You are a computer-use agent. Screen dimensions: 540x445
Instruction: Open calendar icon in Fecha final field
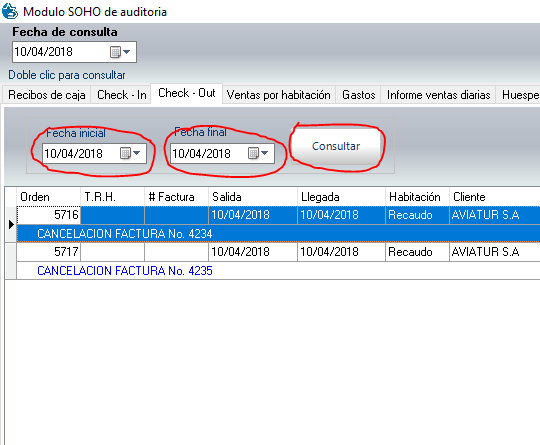253,153
